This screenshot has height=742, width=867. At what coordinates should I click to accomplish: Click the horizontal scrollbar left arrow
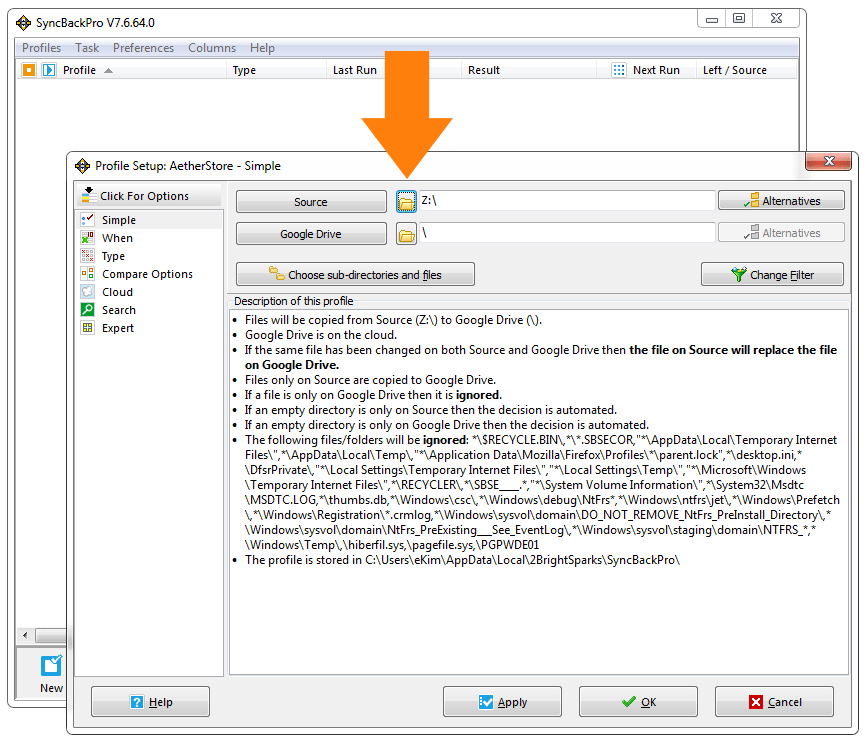[25, 635]
